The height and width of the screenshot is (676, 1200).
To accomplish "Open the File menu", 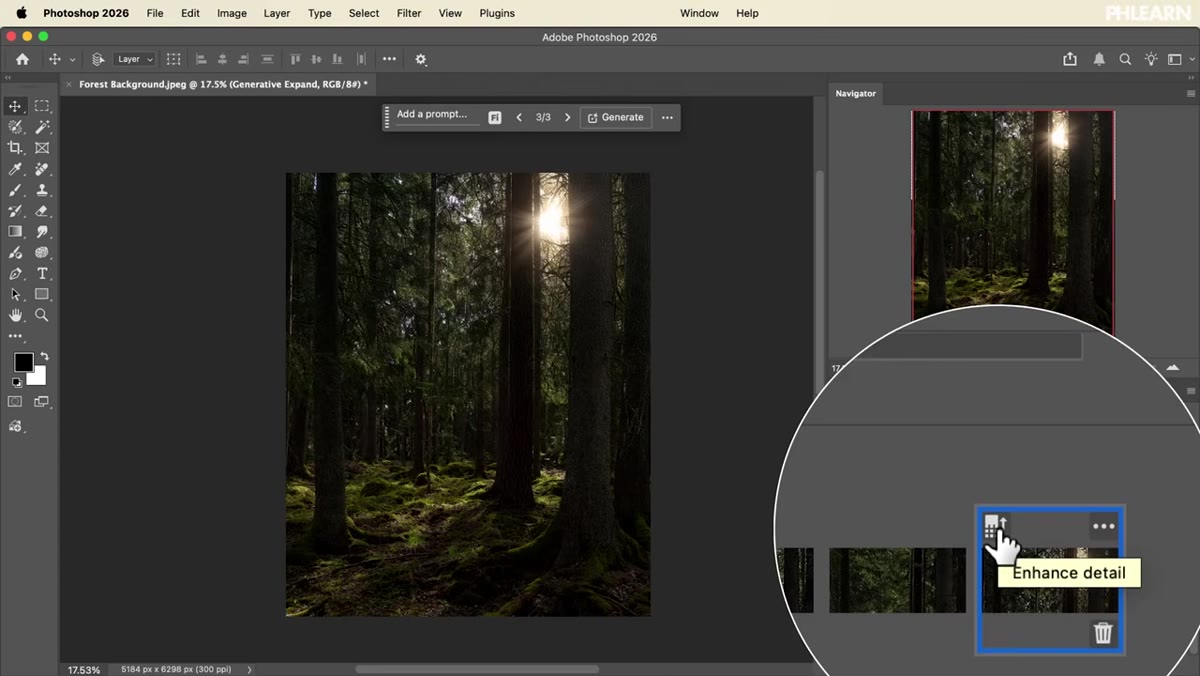I will (155, 13).
